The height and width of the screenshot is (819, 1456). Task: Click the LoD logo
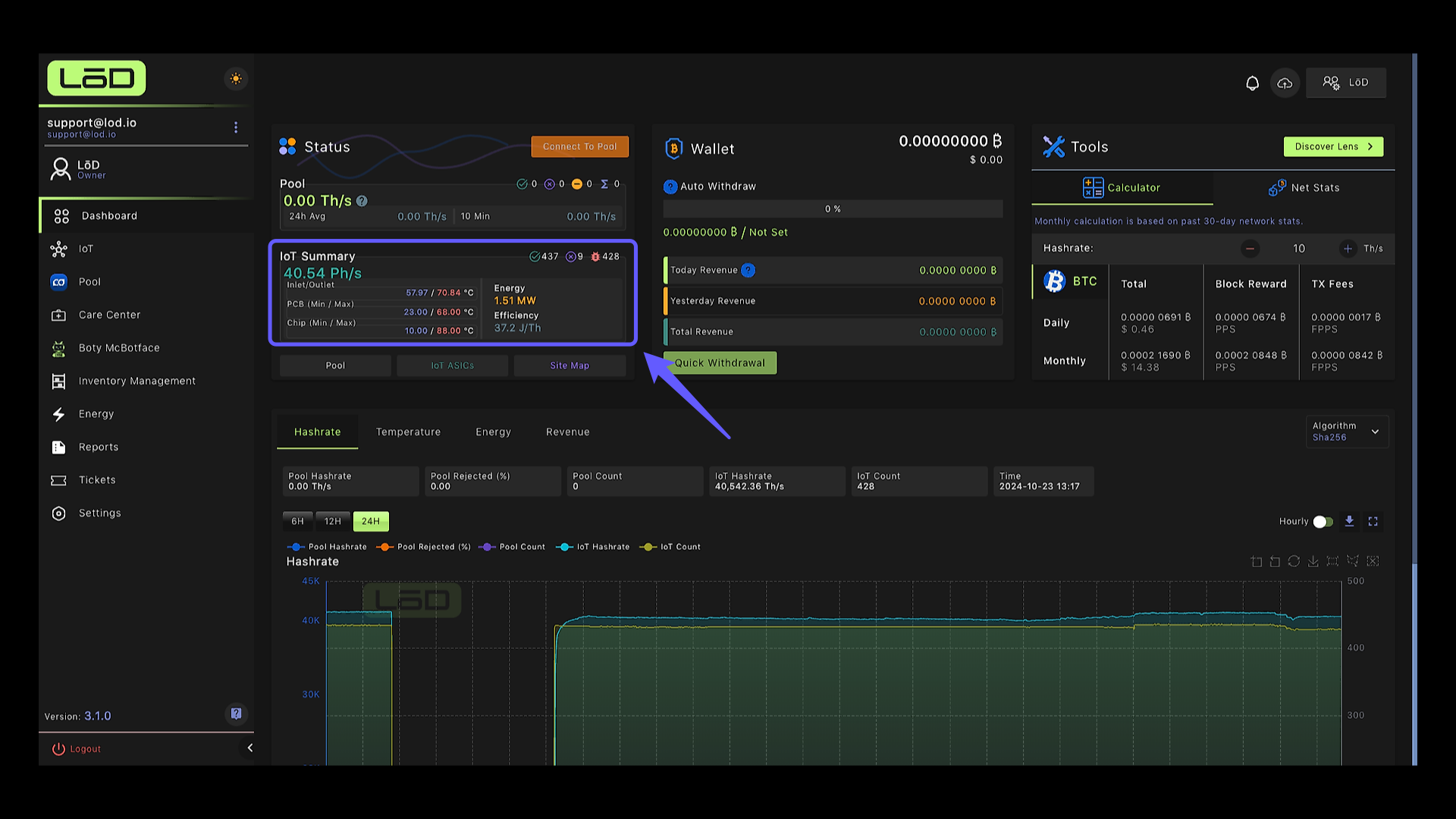click(x=96, y=78)
